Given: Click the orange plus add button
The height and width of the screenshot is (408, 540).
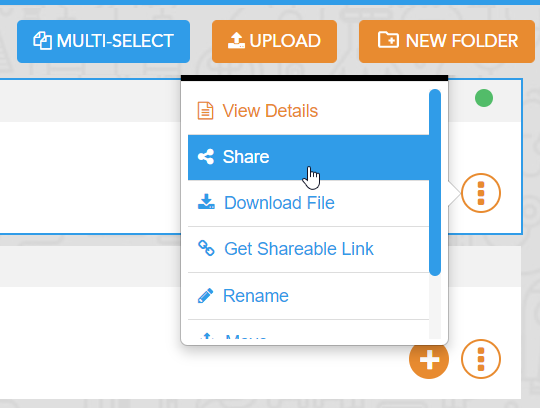Looking at the screenshot, I should click(429, 360).
